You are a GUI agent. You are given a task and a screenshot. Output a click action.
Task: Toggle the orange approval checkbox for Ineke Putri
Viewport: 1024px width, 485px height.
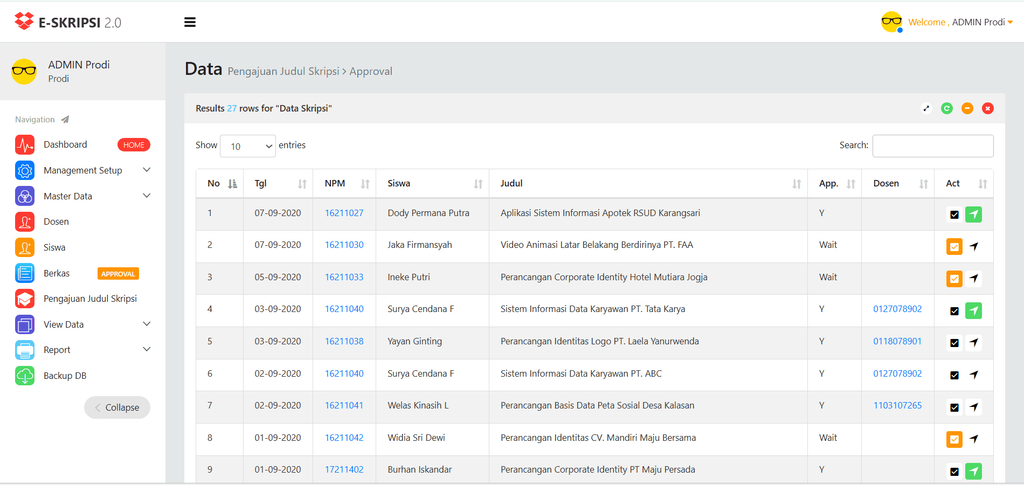(954, 278)
